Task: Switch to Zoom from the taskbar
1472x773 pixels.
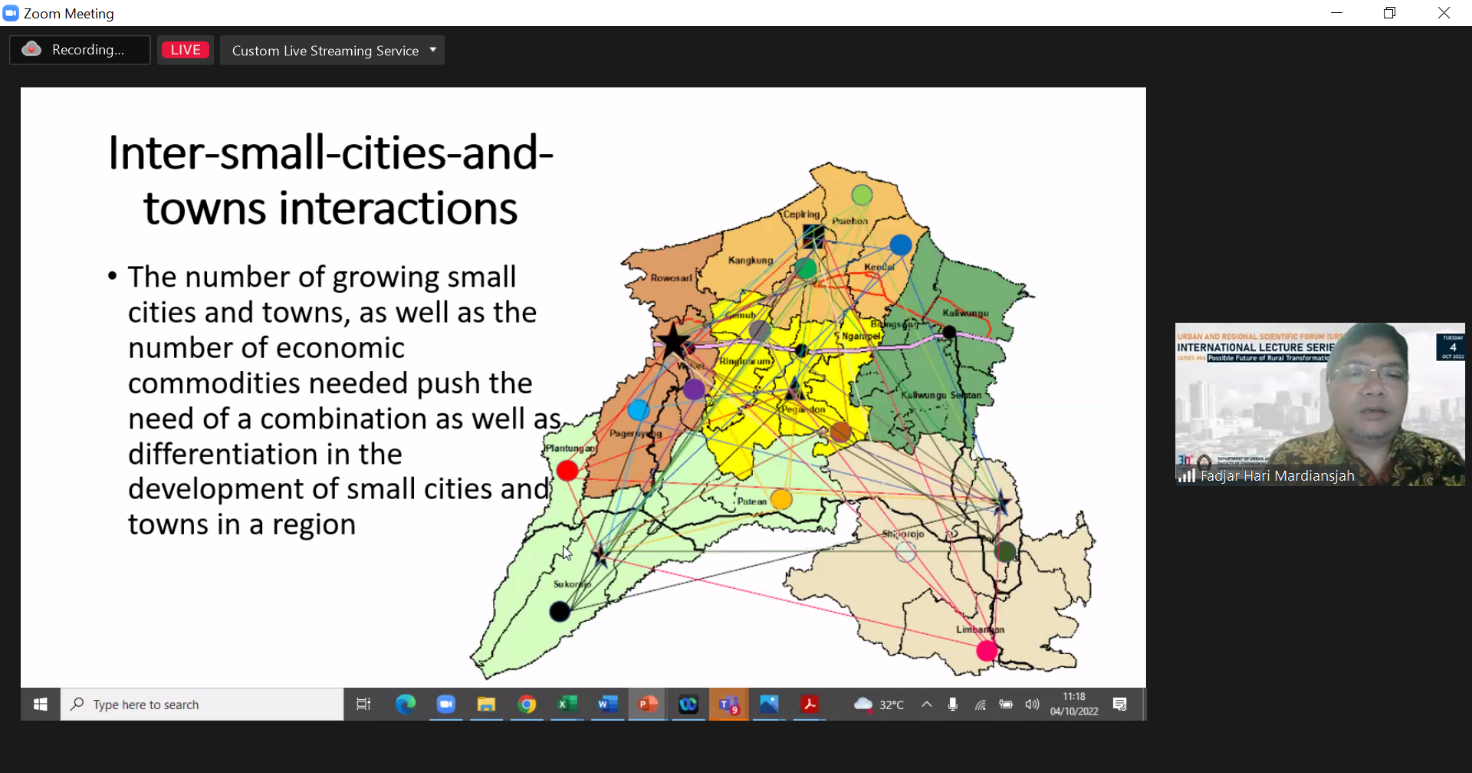Action: [445, 705]
